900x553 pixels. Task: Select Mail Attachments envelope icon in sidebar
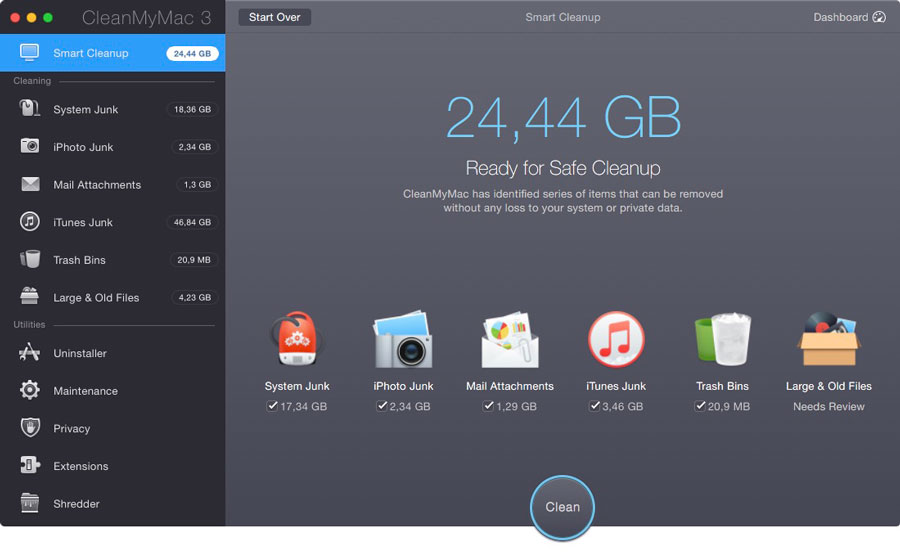(x=30, y=184)
